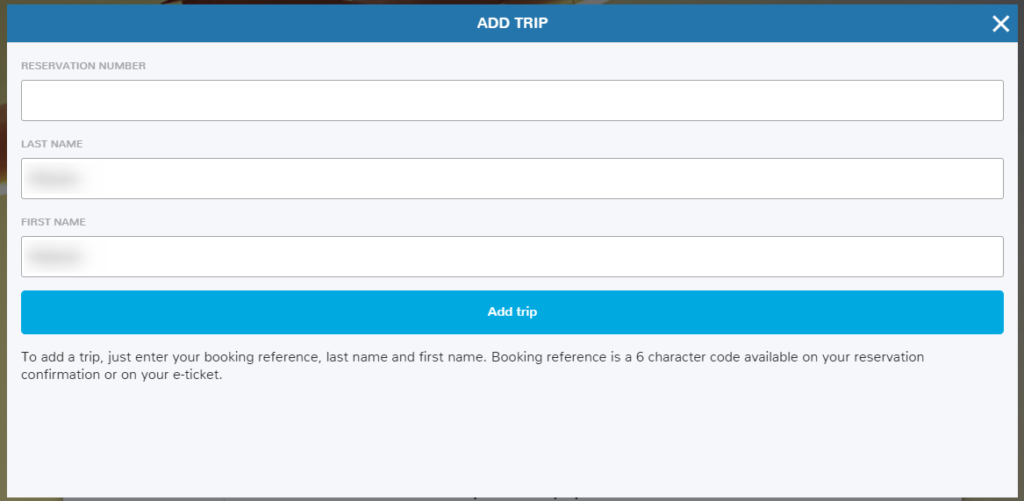Click the empty dialog area below the help text
The height and width of the screenshot is (501, 1024).
point(512,441)
